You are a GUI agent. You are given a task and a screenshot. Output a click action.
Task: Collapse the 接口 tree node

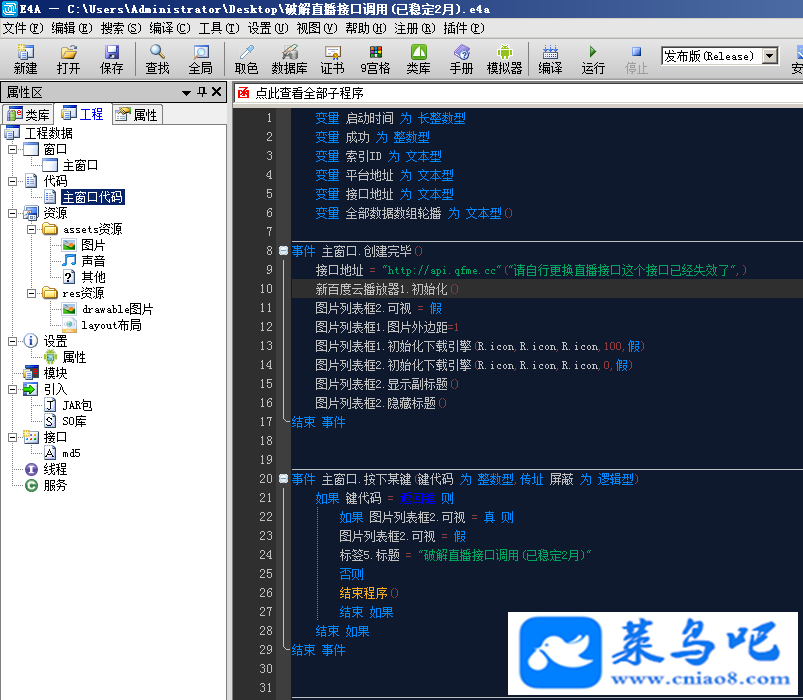click(x=12, y=437)
